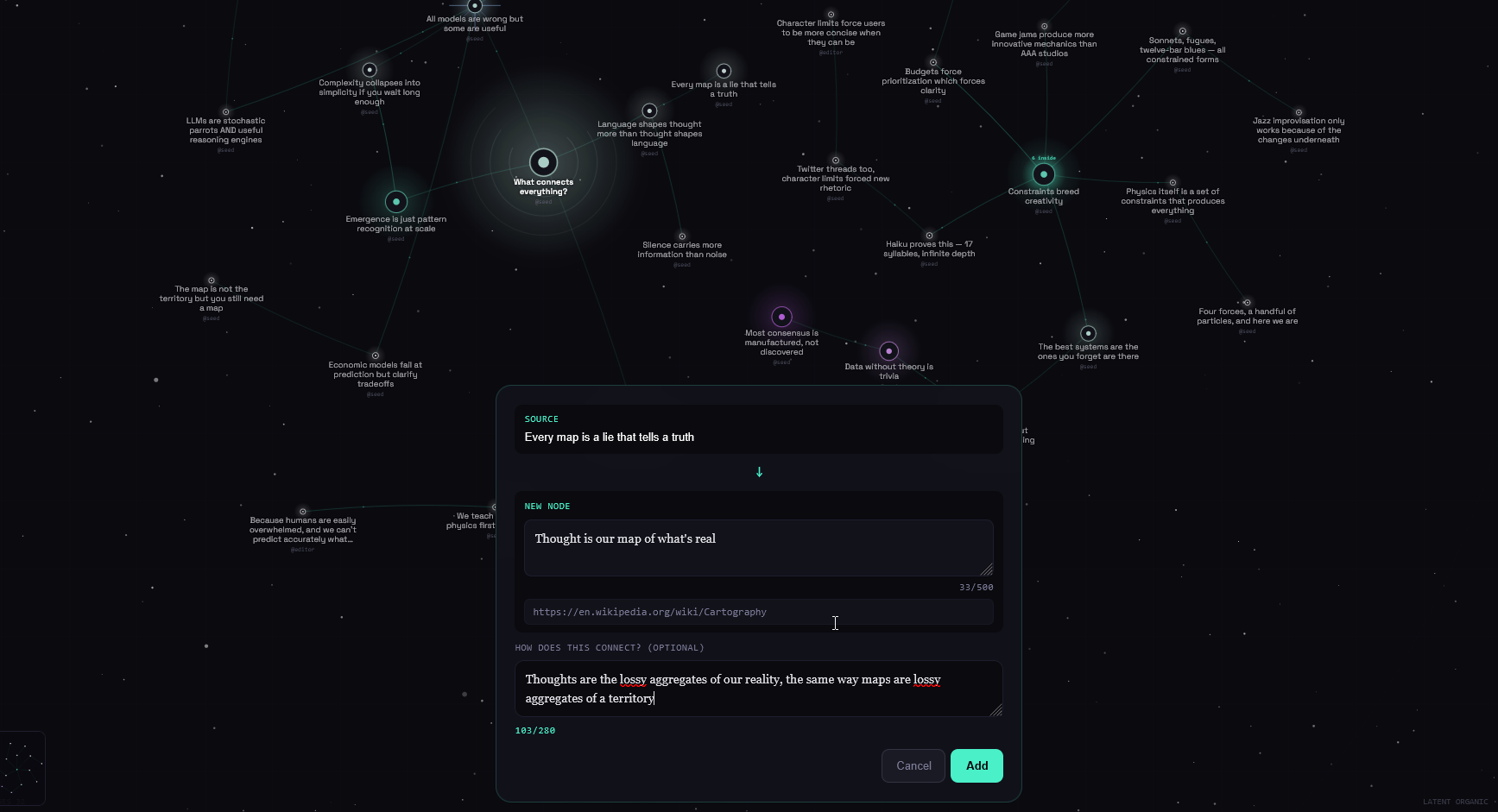Click the '103/280' character counter
Viewport: 1498px width, 812px height.
point(535,731)
